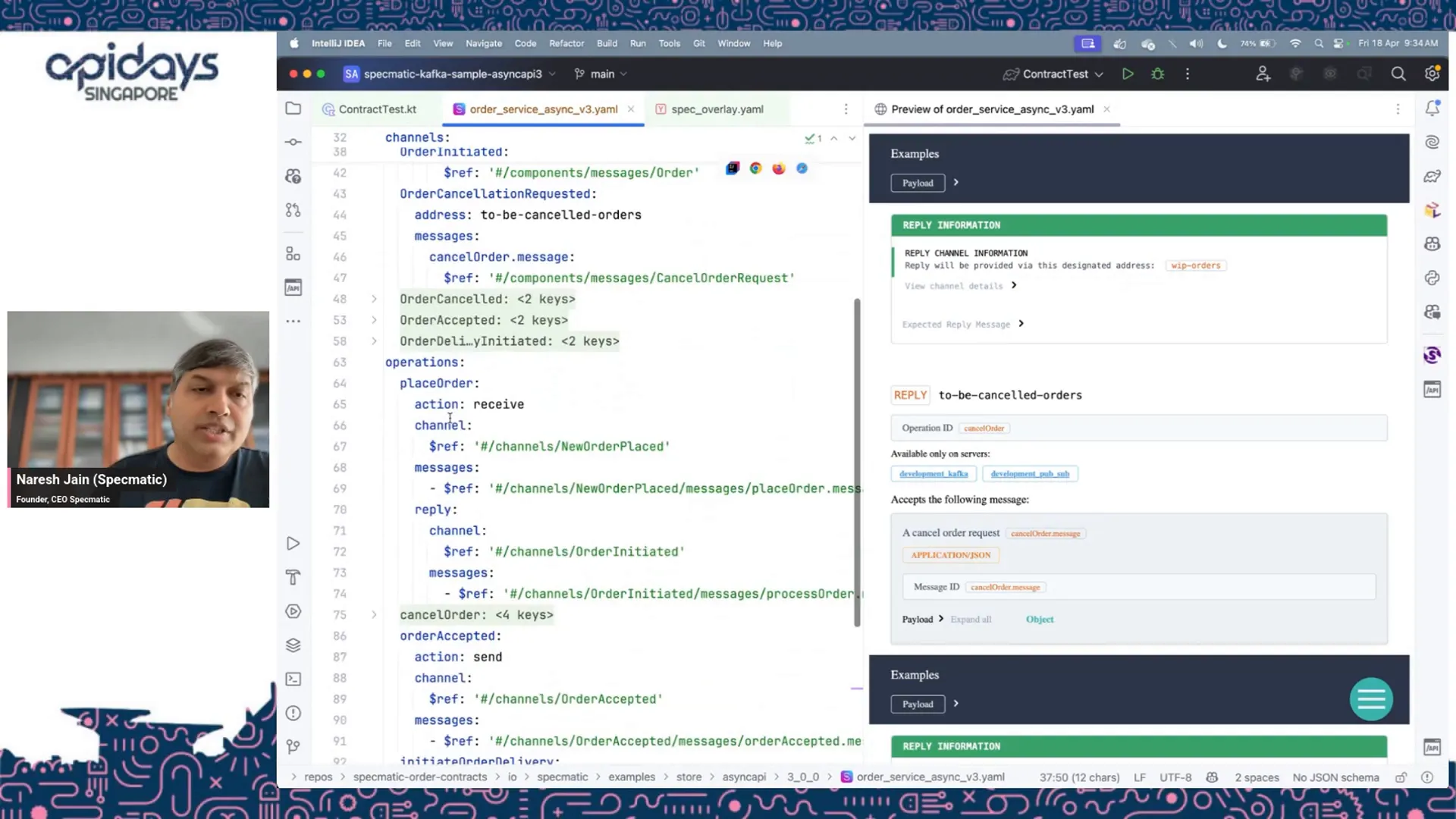Open the main branch dropdown
1456x819 pixels.
tap(601, 74)
